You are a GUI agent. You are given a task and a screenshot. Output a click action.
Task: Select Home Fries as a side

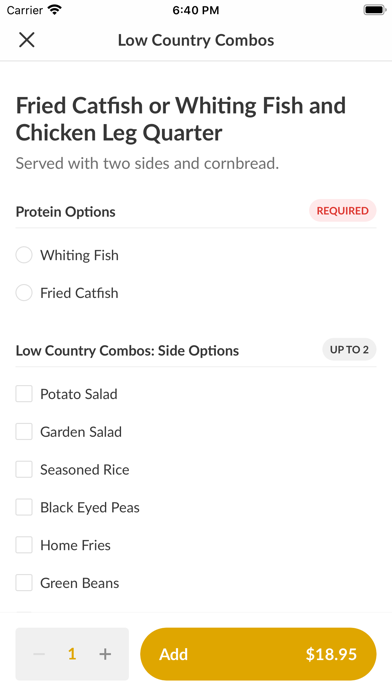24,545
